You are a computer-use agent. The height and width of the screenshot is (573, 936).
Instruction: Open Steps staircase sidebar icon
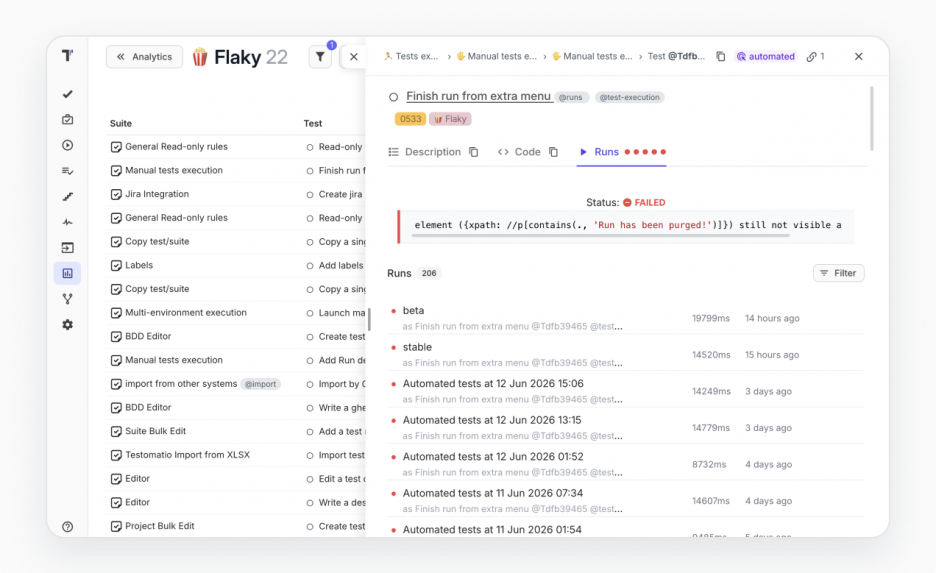[67, 196]
